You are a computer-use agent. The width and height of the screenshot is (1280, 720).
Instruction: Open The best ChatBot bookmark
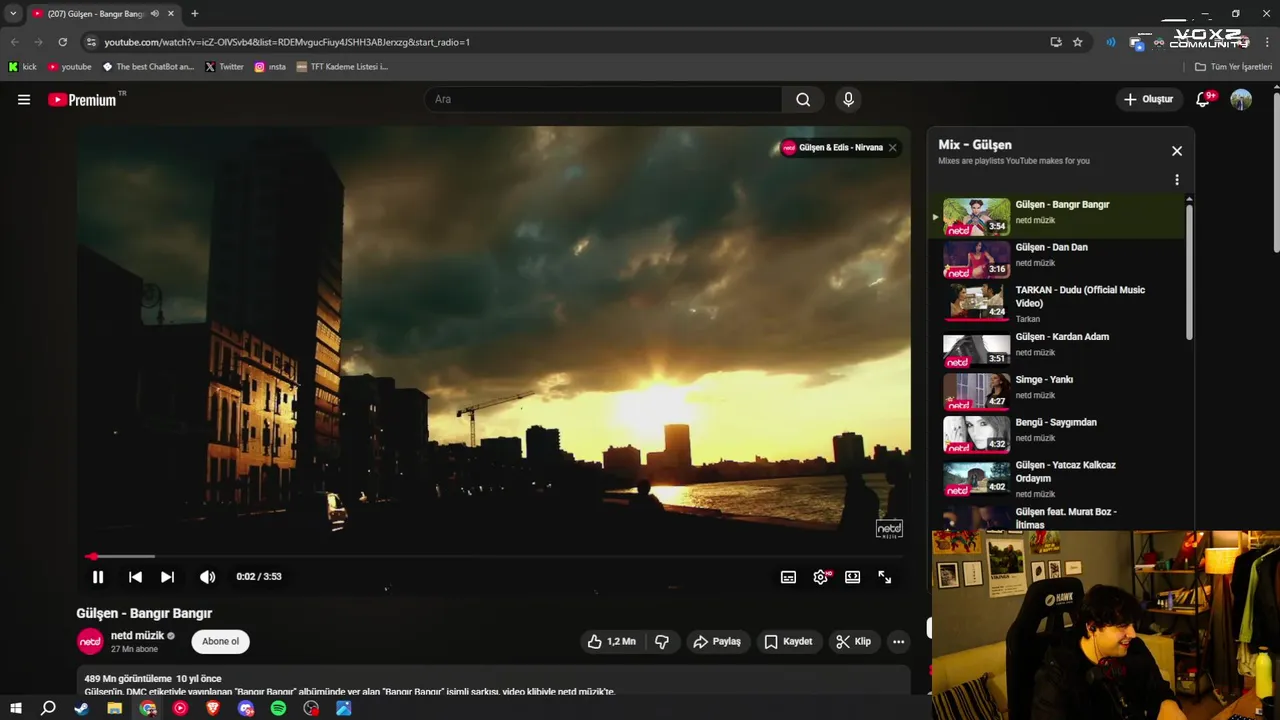point(149,67)
